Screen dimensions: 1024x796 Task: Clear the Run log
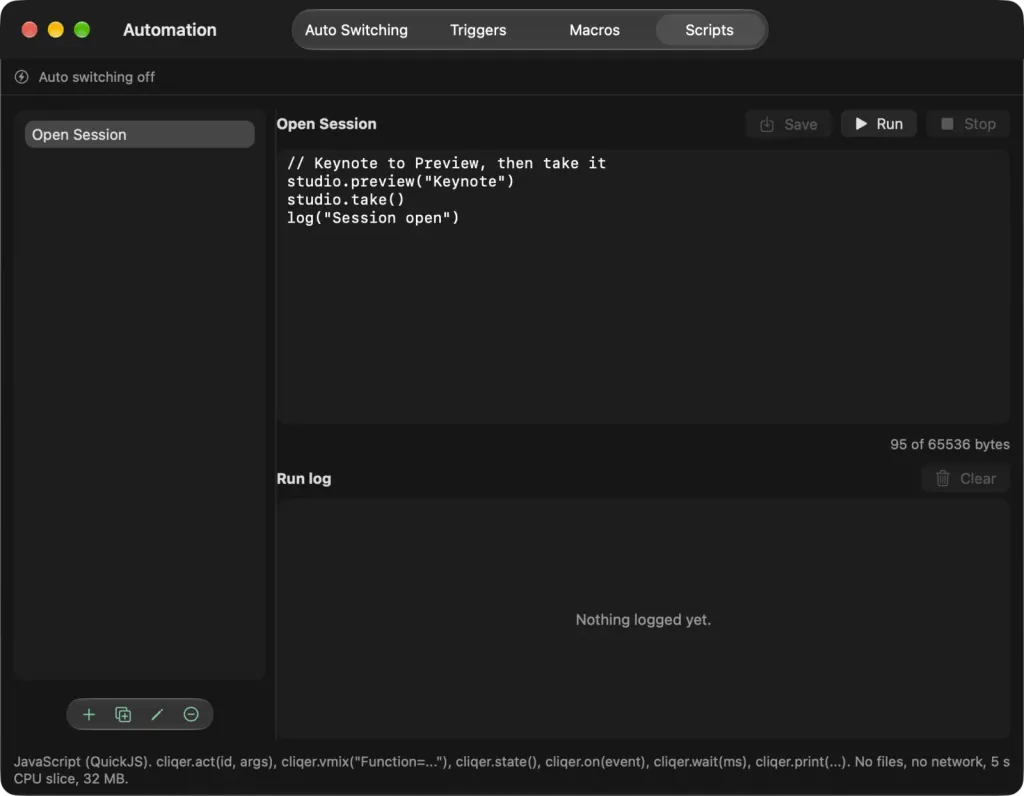965,479
